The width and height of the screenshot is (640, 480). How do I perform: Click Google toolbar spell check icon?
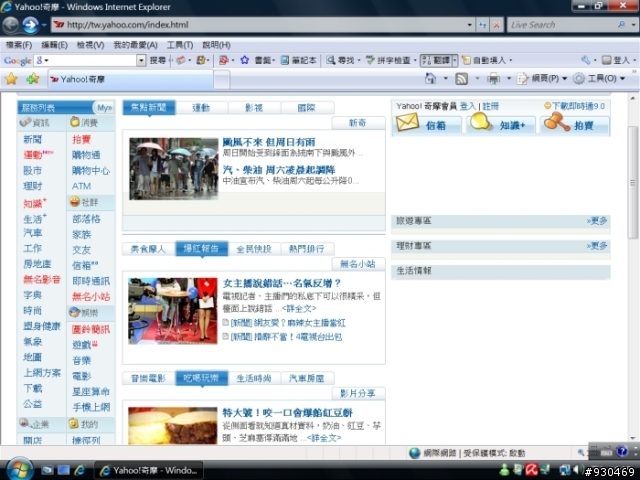tap(370, 60)
